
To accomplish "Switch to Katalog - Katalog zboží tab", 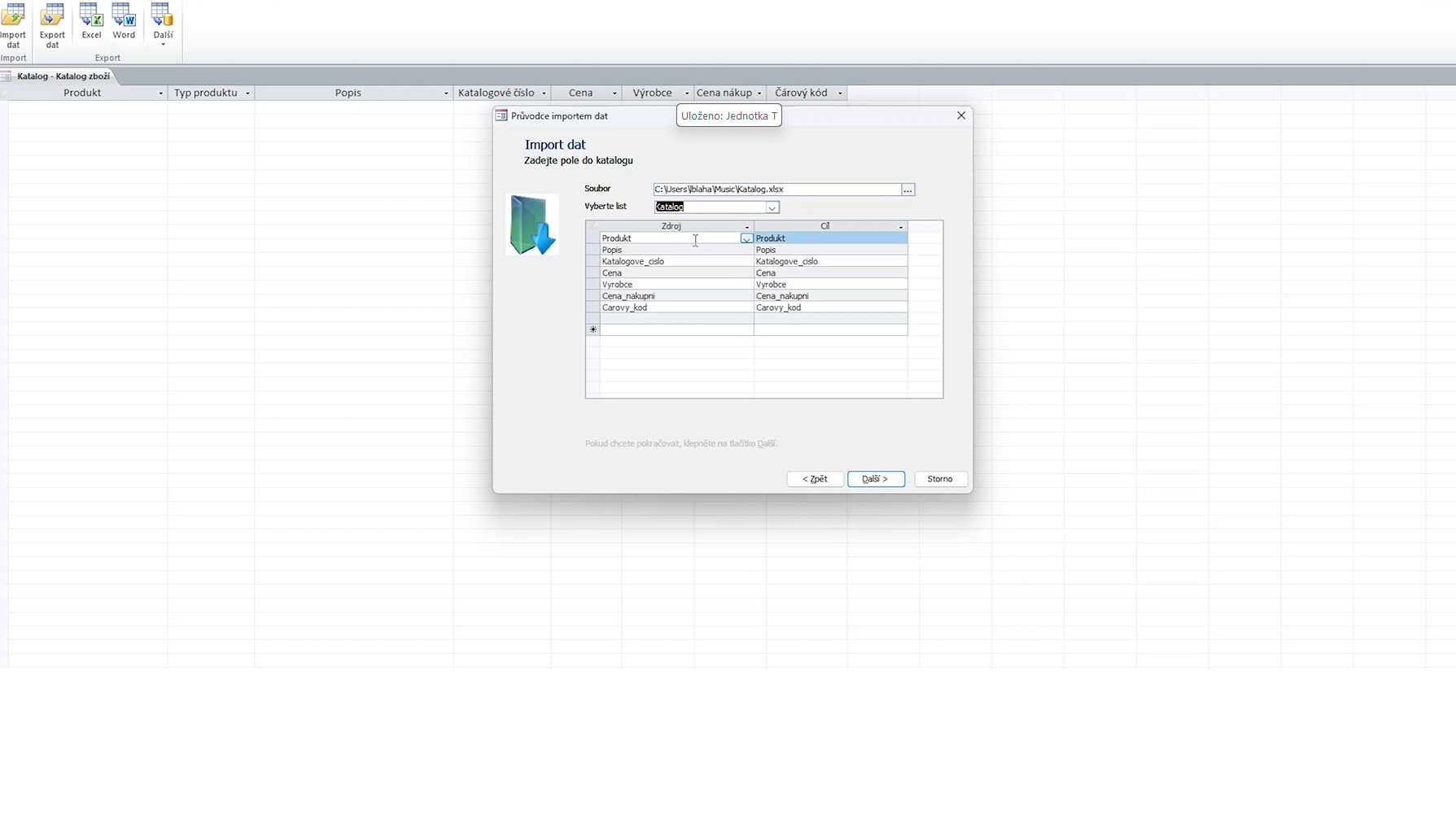I will tap(63, 76).
